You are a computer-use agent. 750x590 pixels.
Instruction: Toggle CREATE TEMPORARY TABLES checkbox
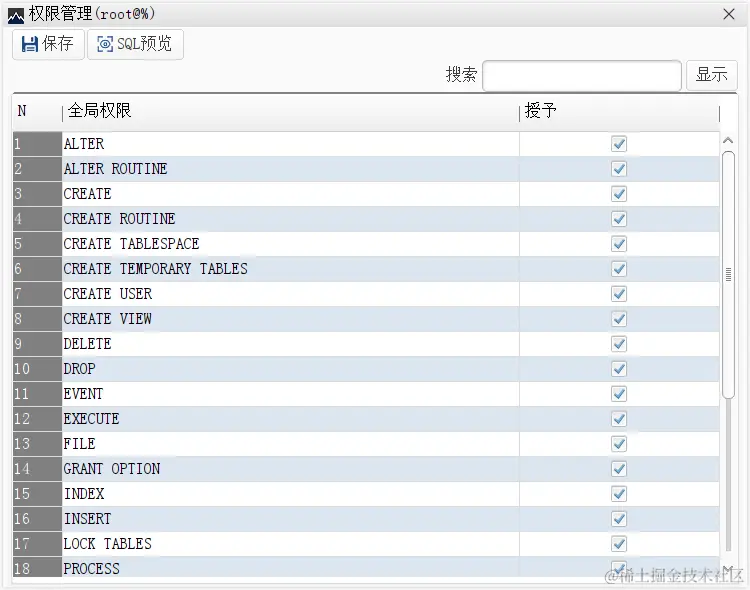(619, 268)
